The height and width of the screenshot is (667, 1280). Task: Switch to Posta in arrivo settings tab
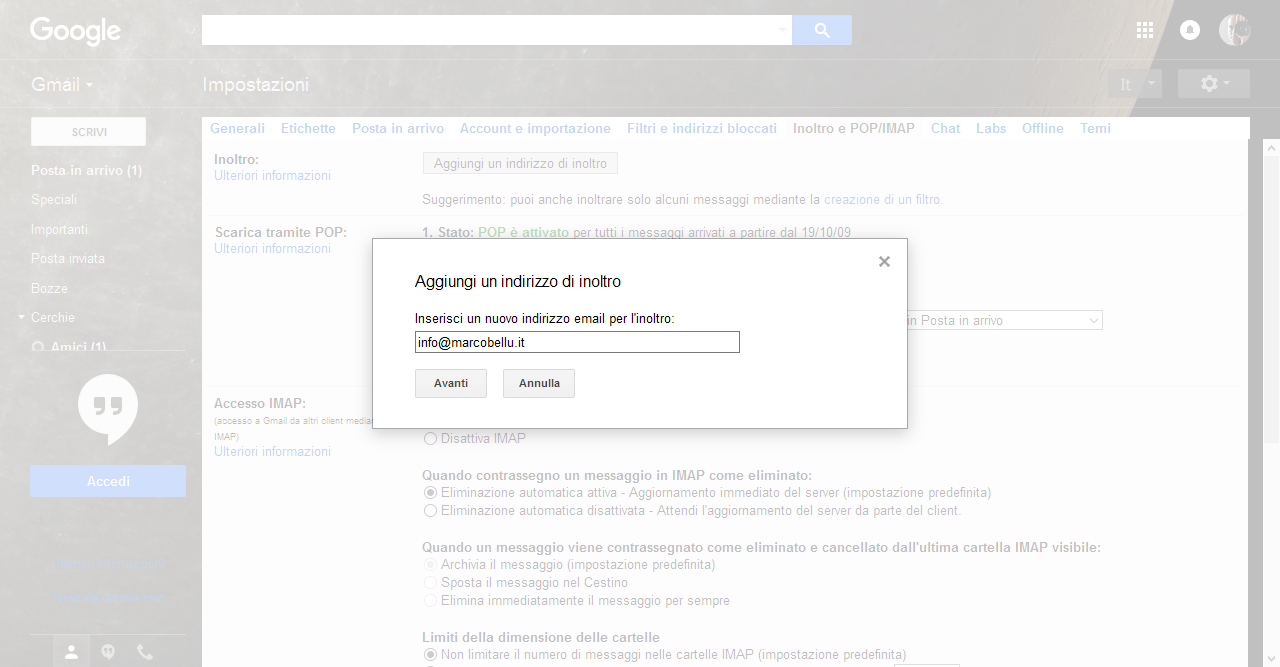coord(398,128)
